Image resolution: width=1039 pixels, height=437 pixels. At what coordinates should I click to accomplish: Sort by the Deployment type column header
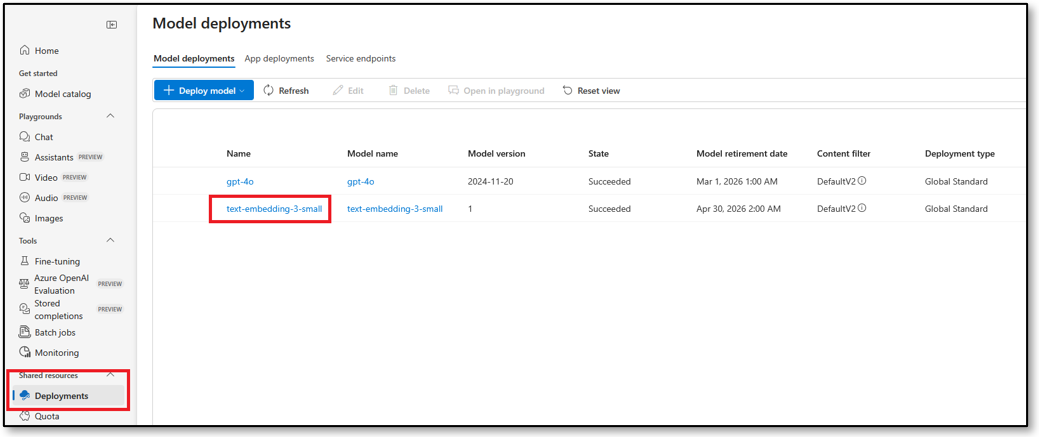(x=959, y=153)
